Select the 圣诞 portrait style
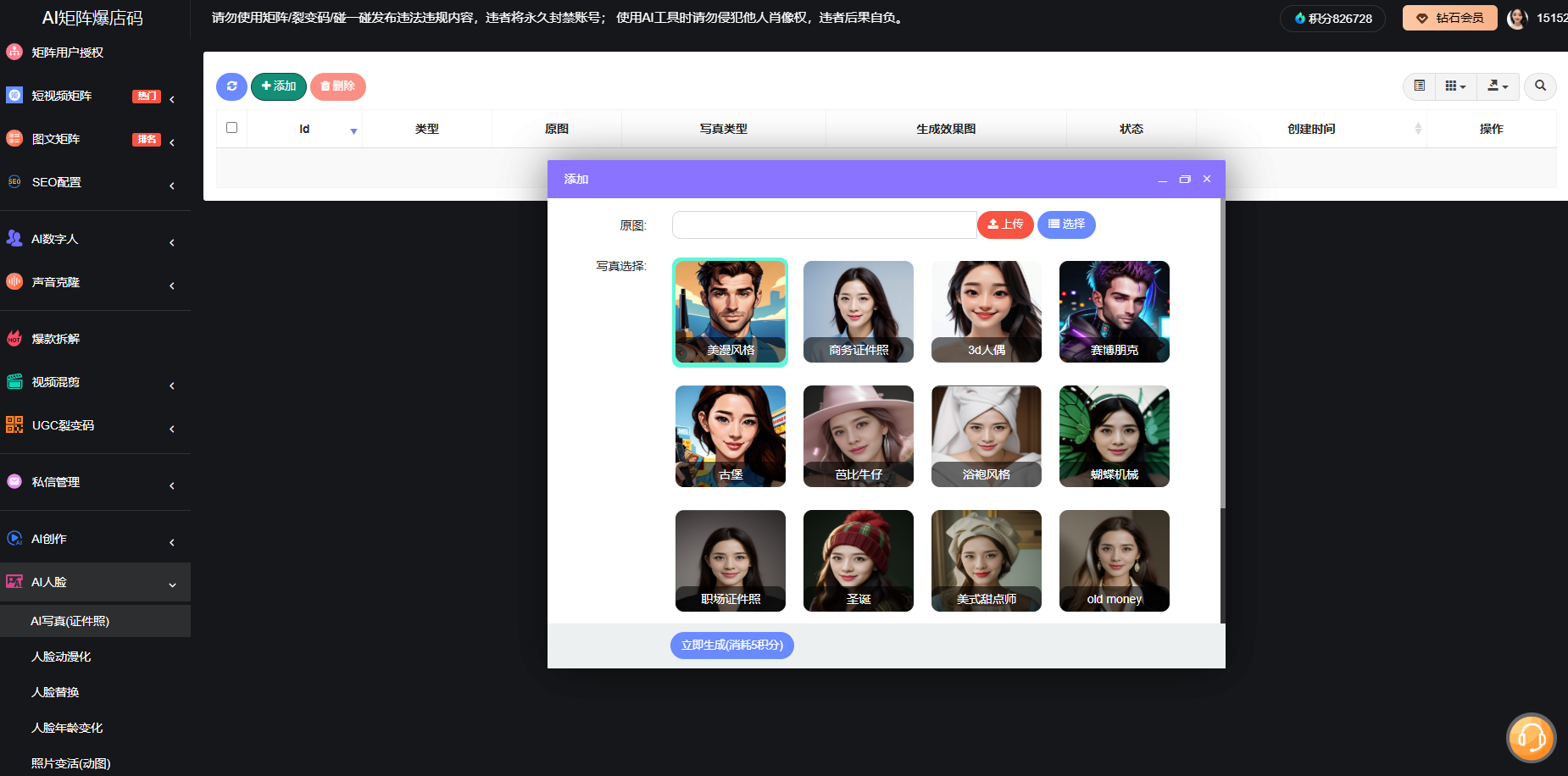The height and width of the screenshot is (776, 1568). point(859,561)
